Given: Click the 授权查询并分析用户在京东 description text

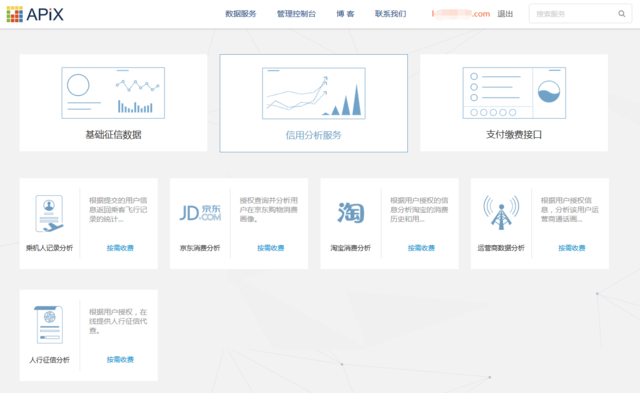Looking at the screenshot, I should [269, 210].
